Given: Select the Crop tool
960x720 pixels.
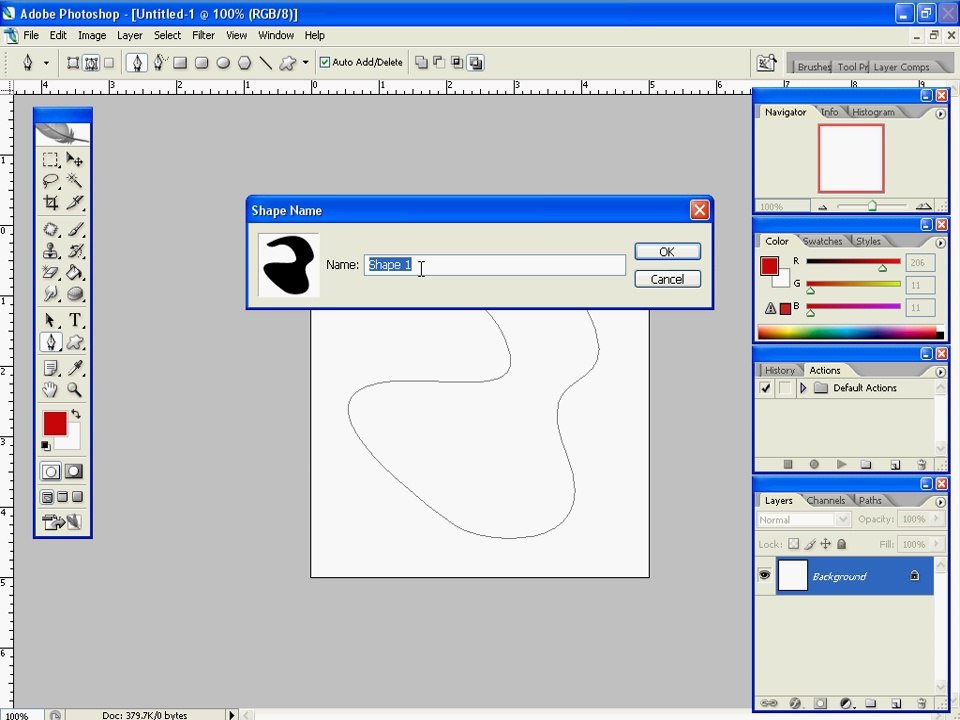Looking at the screenshot, I should (x=51, y=202).
